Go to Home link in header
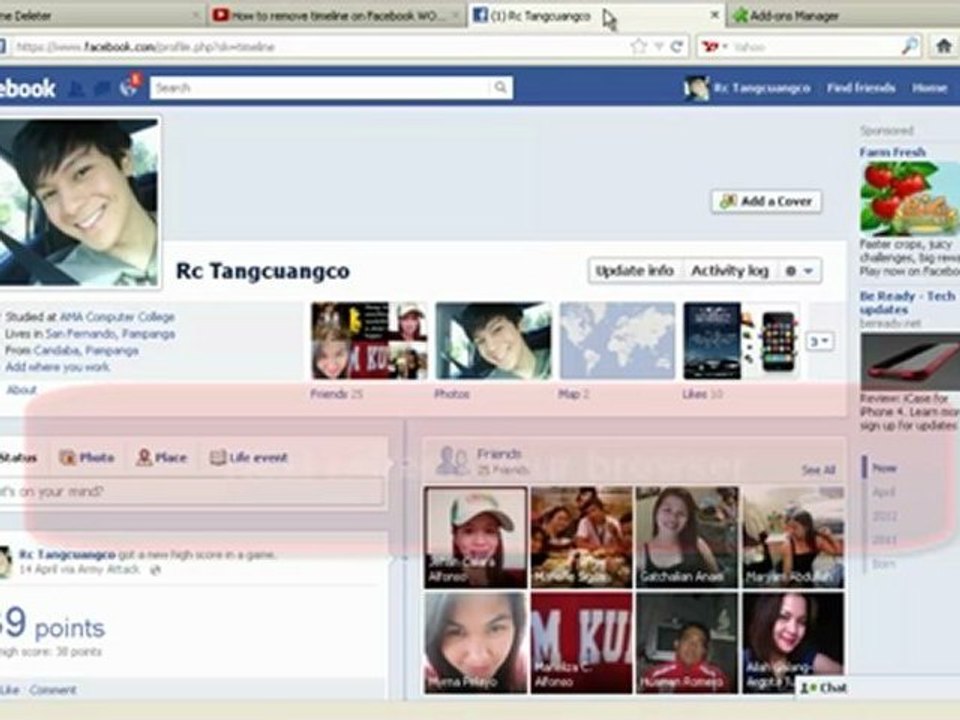This screenshot has width=960, height=720. [929, 88]
